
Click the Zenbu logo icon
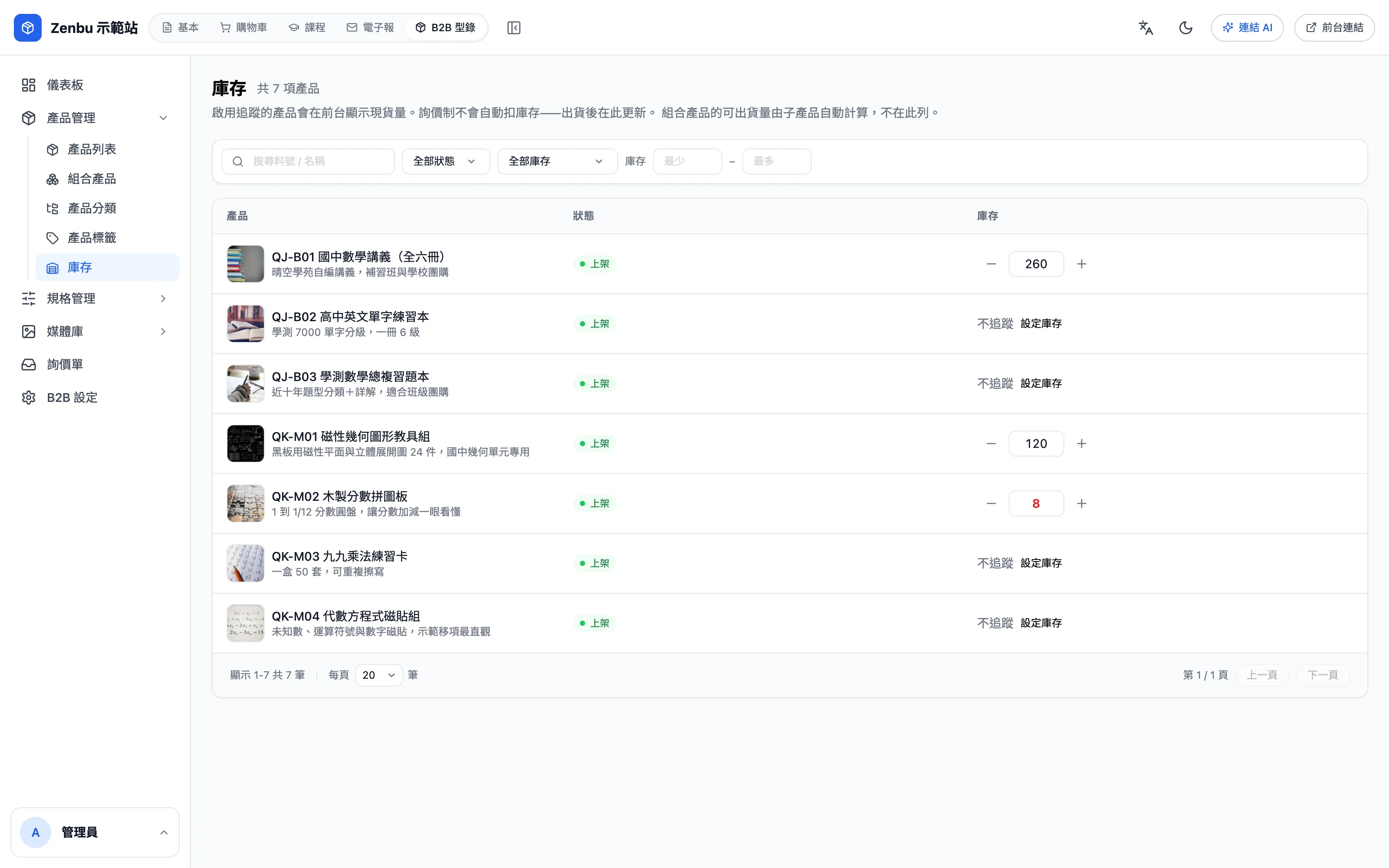pyautogui.click(x=27, y=27)
